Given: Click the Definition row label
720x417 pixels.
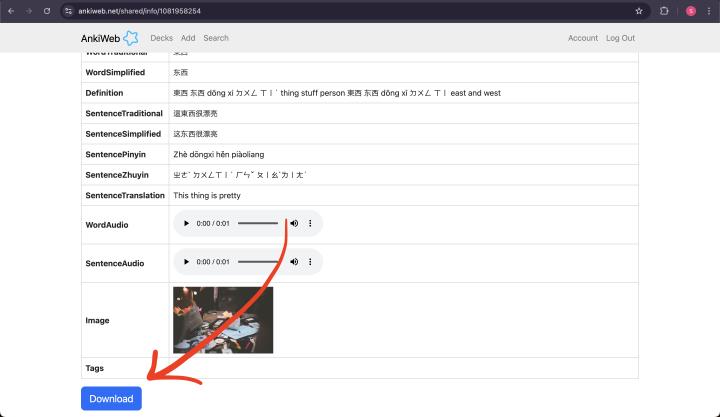Looking at the screenshot, I should (104, 93).
